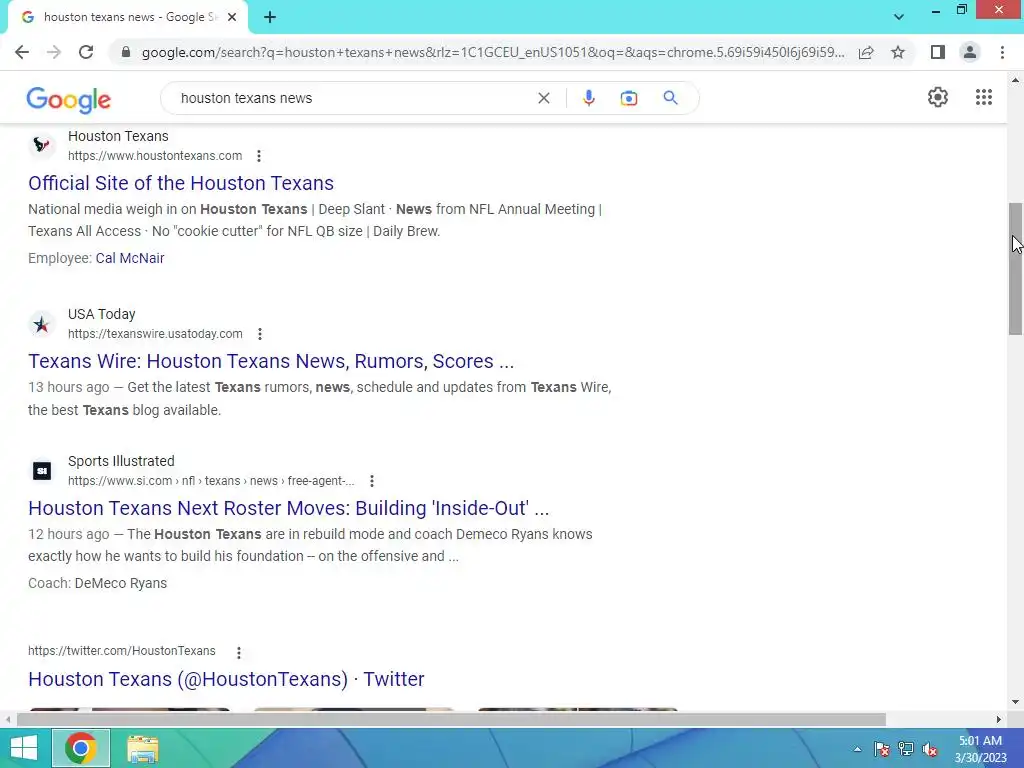Click the padlock site info icon
The image size is (1024, 768).
click(126, 52)
